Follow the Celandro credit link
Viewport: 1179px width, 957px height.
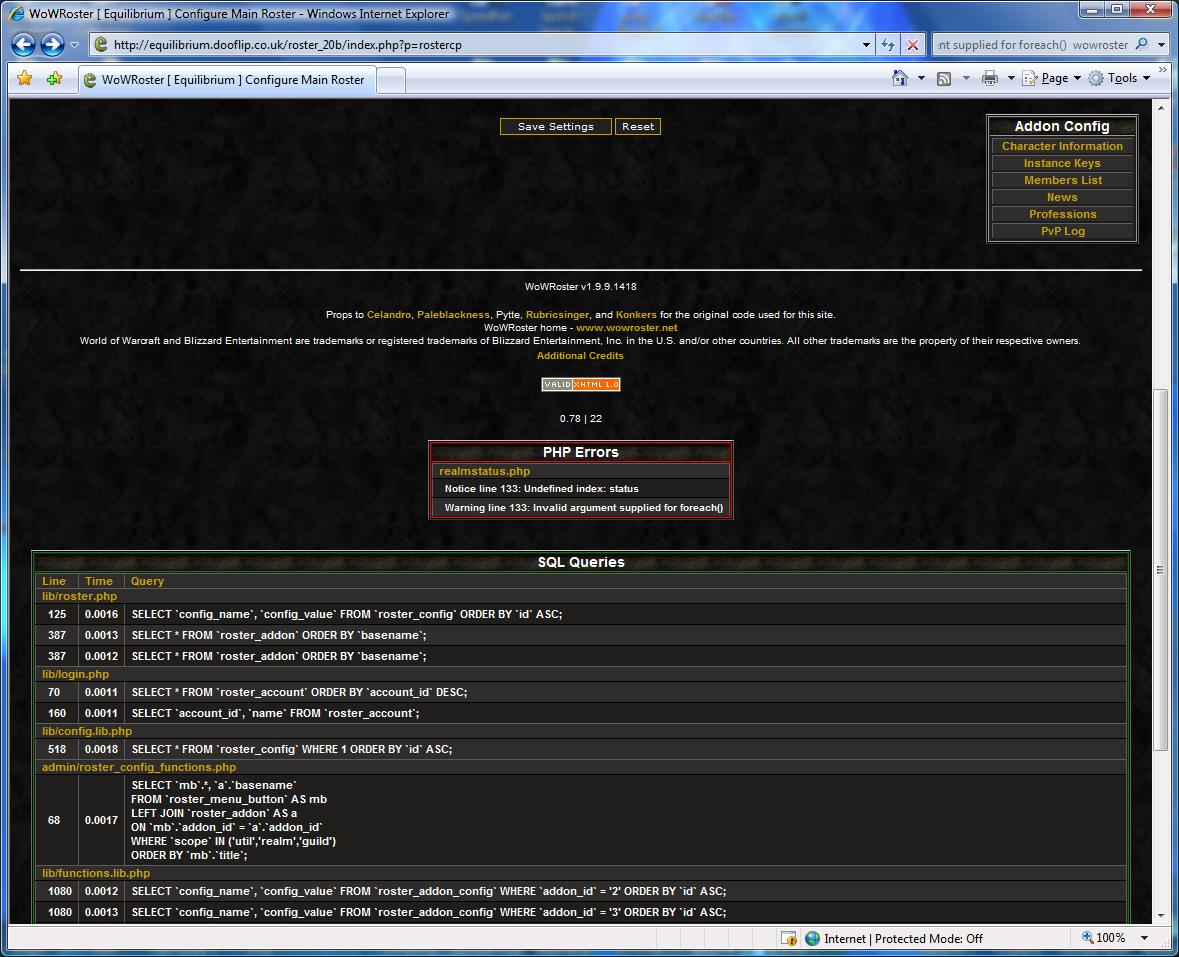[x=389, y=315]
